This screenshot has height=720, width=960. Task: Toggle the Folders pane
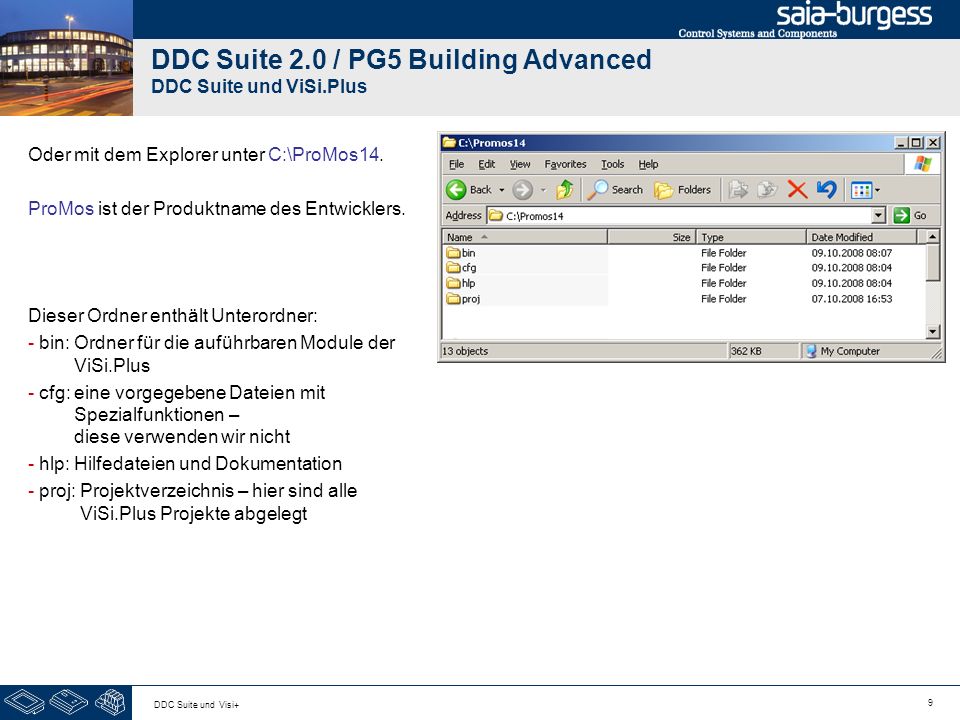coord(682,190)
